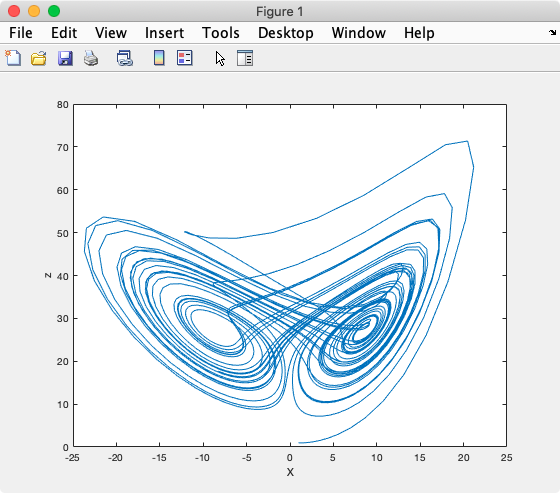Click the x-axis tick label -25
The height and width of the screenshot is (493, 560).
pyautogui.click(x=72, y=458)
